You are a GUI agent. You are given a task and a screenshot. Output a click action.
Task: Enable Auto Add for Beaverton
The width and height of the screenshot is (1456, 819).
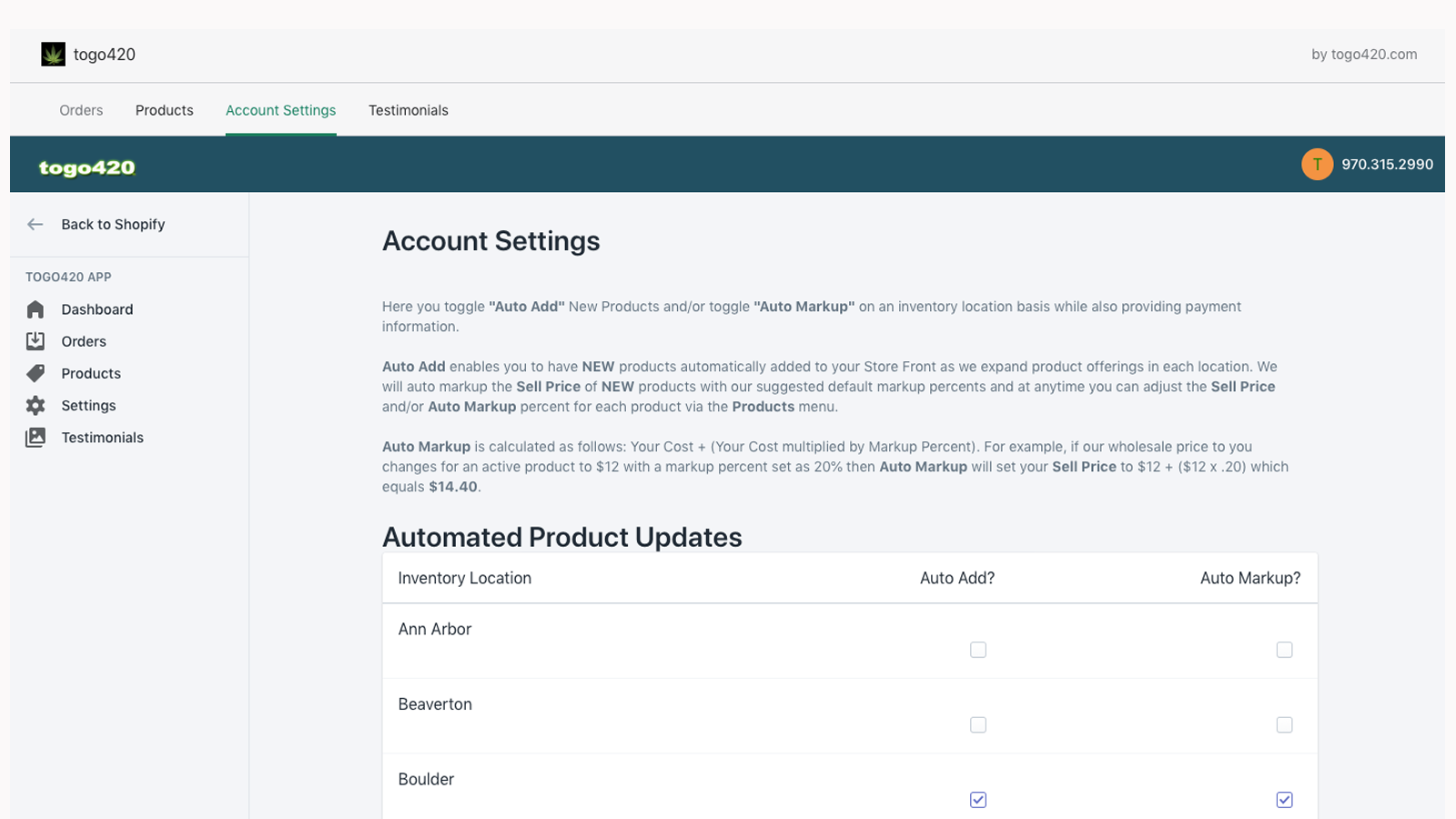pos(978,725)
